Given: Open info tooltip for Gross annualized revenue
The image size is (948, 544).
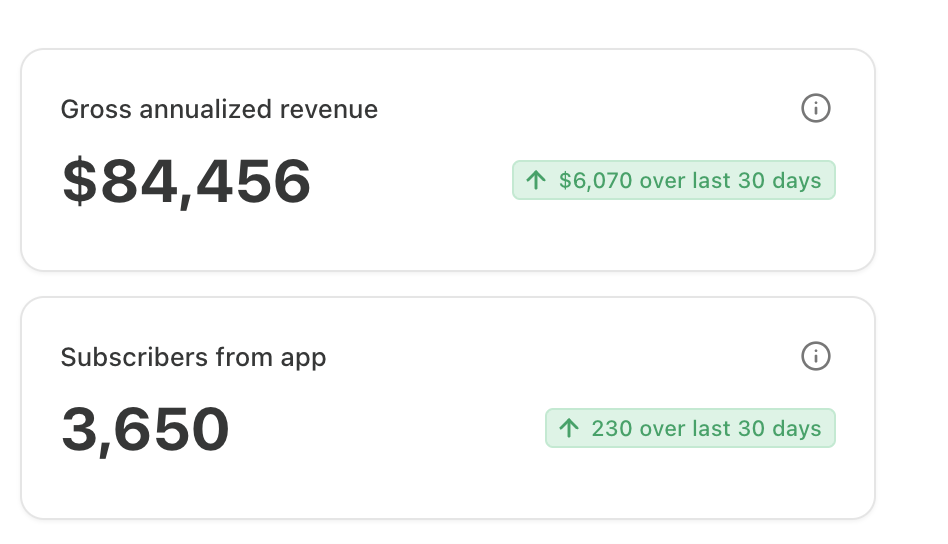Looking at the screenshot, I should (x=816, y=108).
